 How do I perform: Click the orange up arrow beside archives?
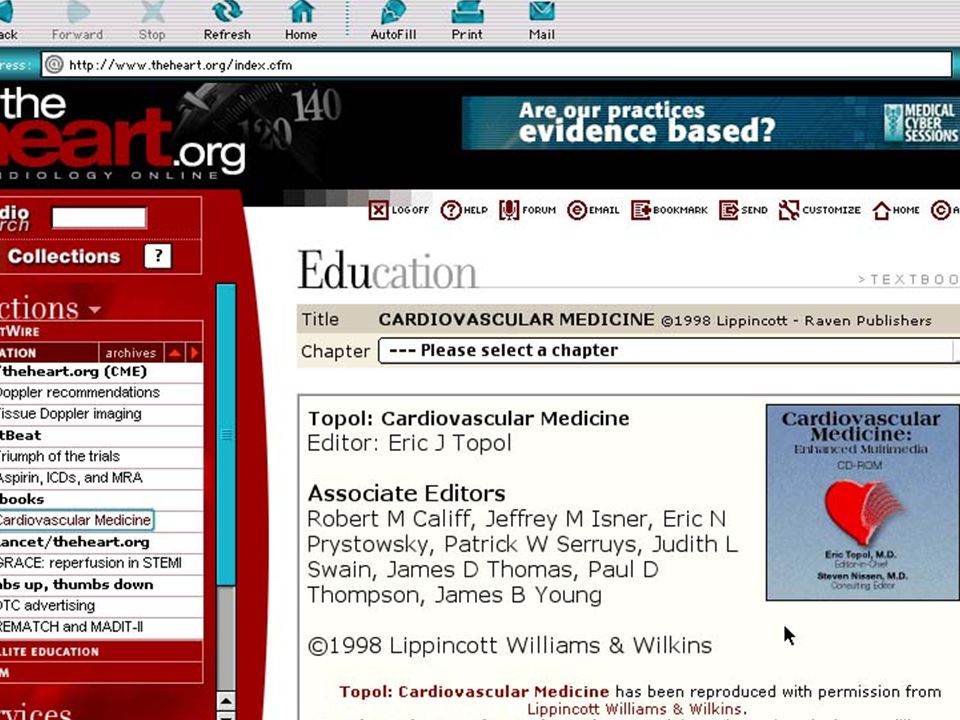coord(175,353)
